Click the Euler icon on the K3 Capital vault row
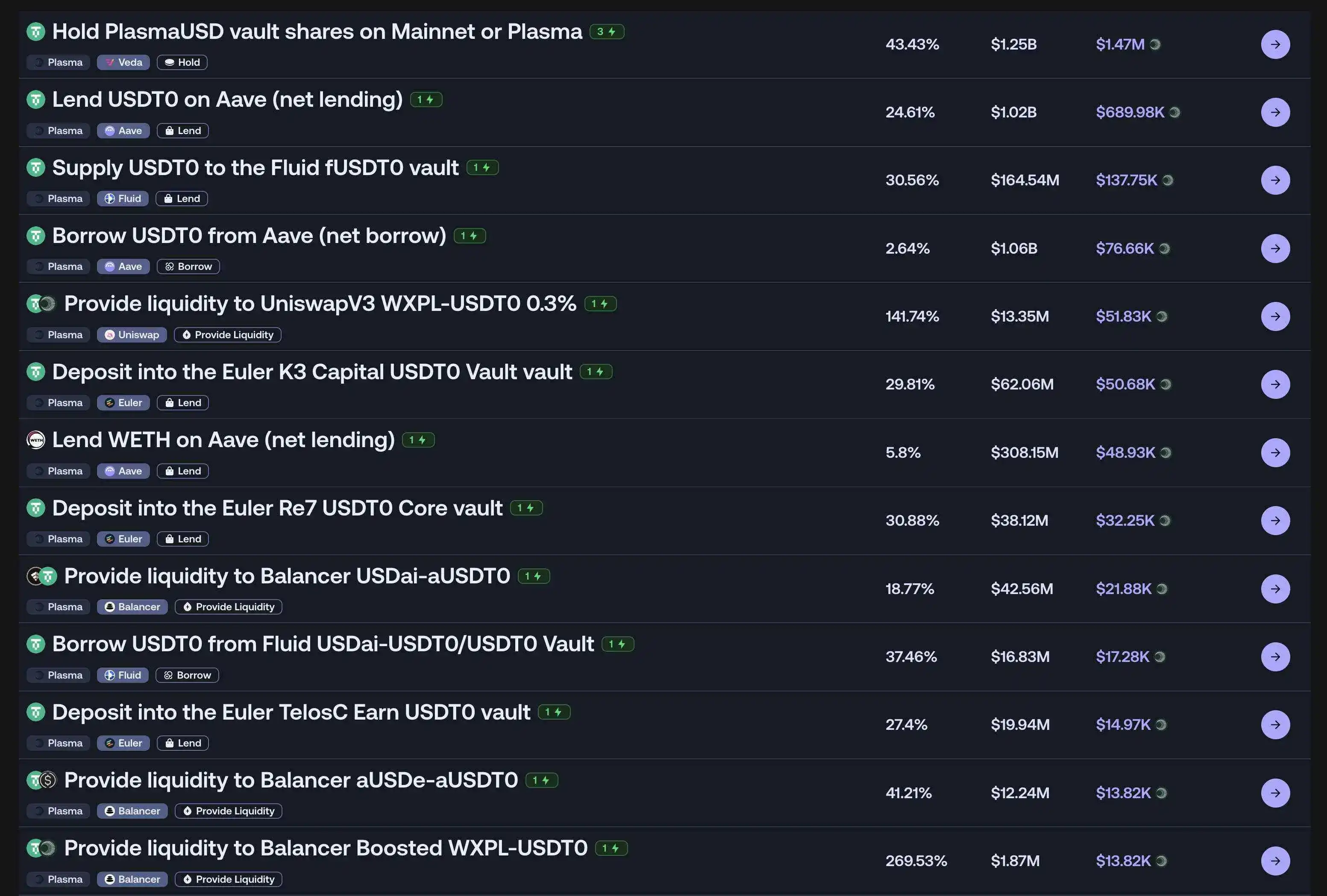The height and width of the screenshot is (896, 1327). coord(110,402)
